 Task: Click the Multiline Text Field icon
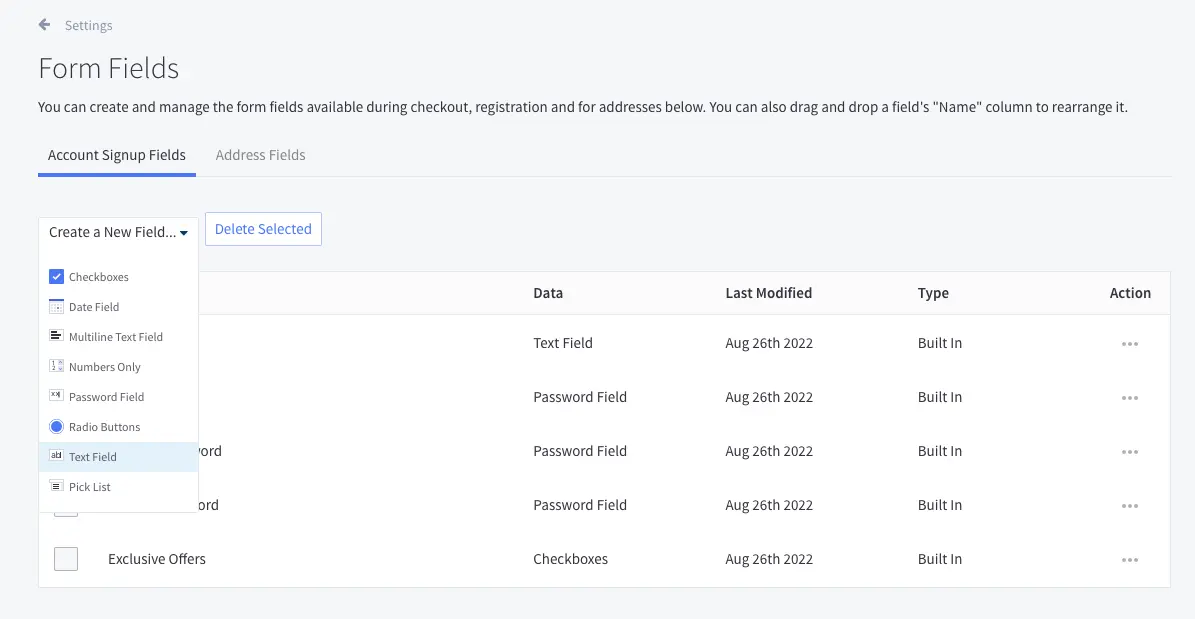point(57,337)
